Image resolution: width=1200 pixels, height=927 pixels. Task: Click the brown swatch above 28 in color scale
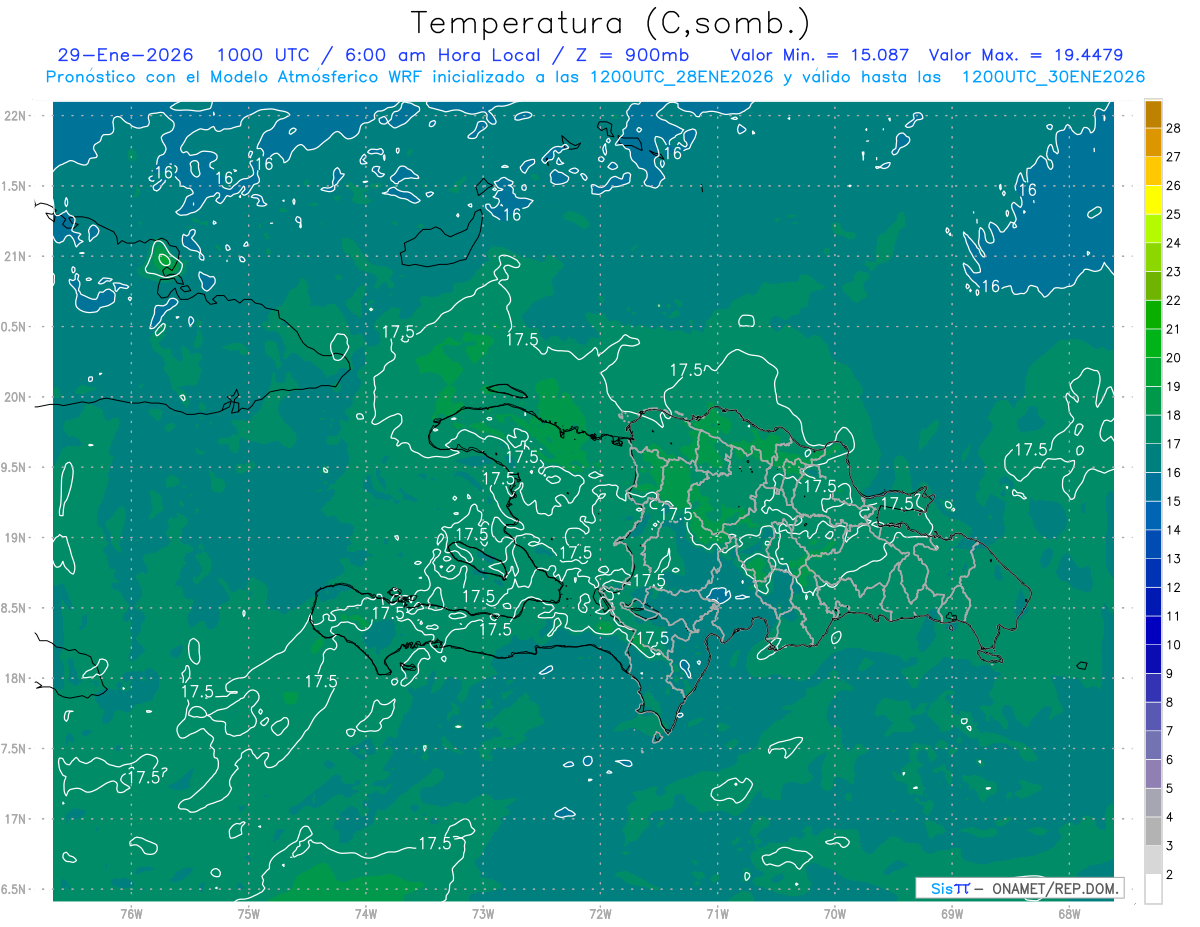pyautogui.click(x=1153, y=113)
